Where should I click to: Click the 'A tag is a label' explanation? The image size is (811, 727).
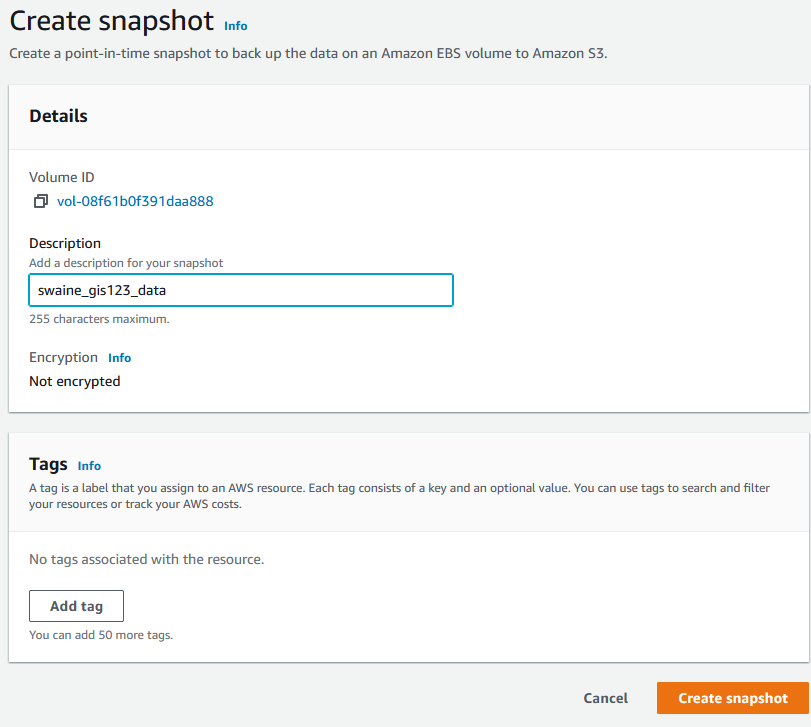pos(399,496)
